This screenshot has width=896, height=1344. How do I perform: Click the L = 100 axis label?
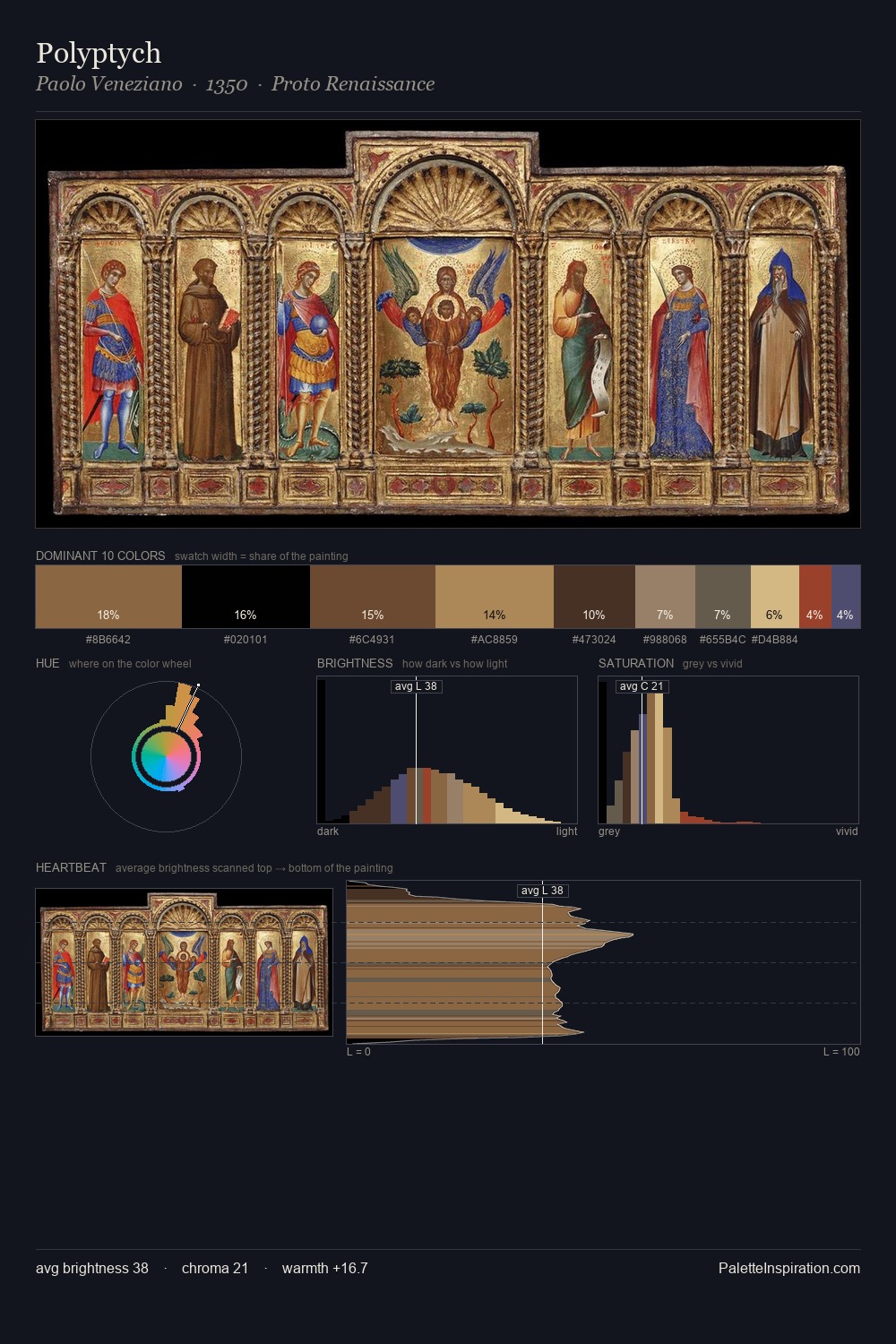click(841, 1052)
